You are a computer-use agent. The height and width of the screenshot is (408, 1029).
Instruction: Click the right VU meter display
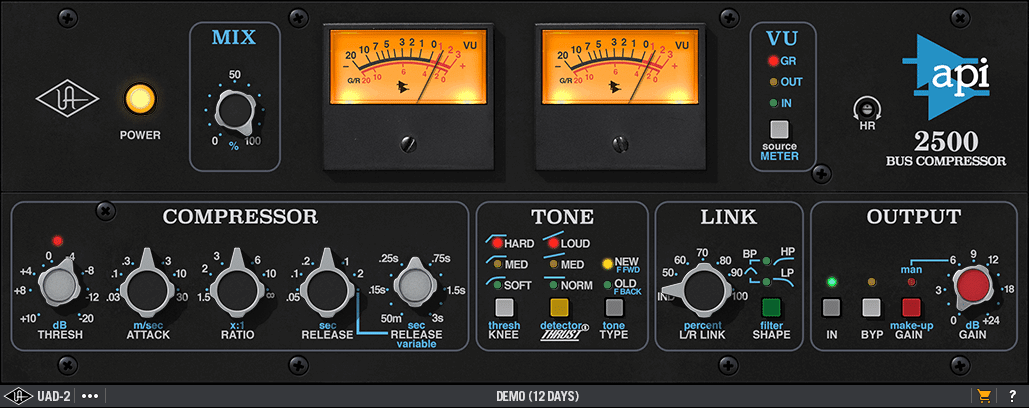coord(620,66)
